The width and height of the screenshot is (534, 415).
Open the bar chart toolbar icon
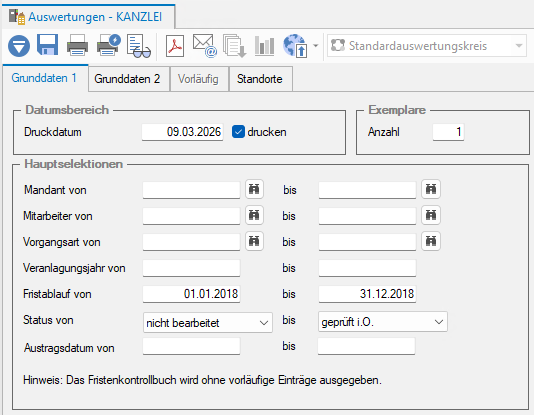tap(264, 45)
